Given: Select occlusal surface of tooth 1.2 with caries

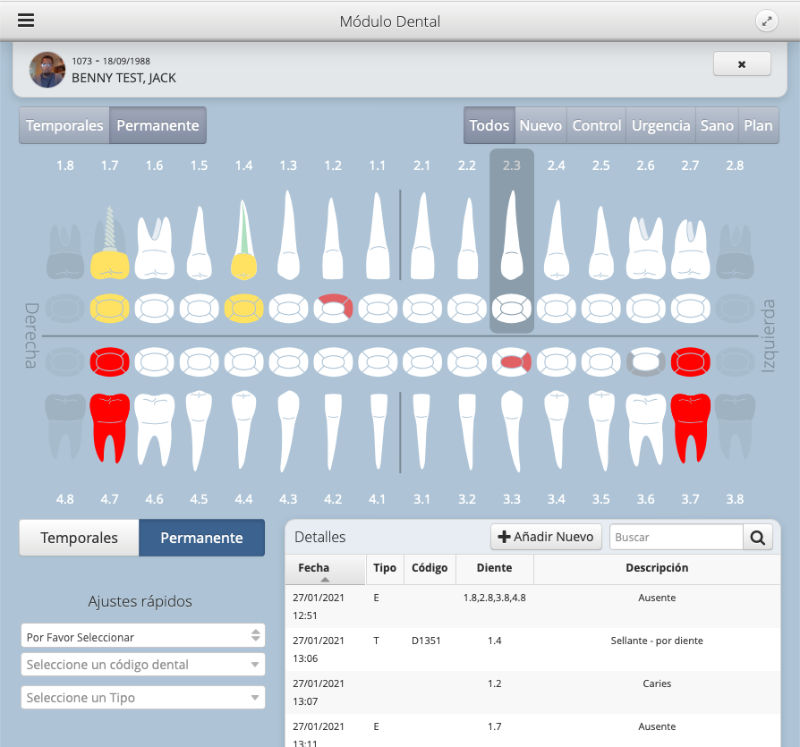Looking at the screenshot, I should [x=333, y=307].
